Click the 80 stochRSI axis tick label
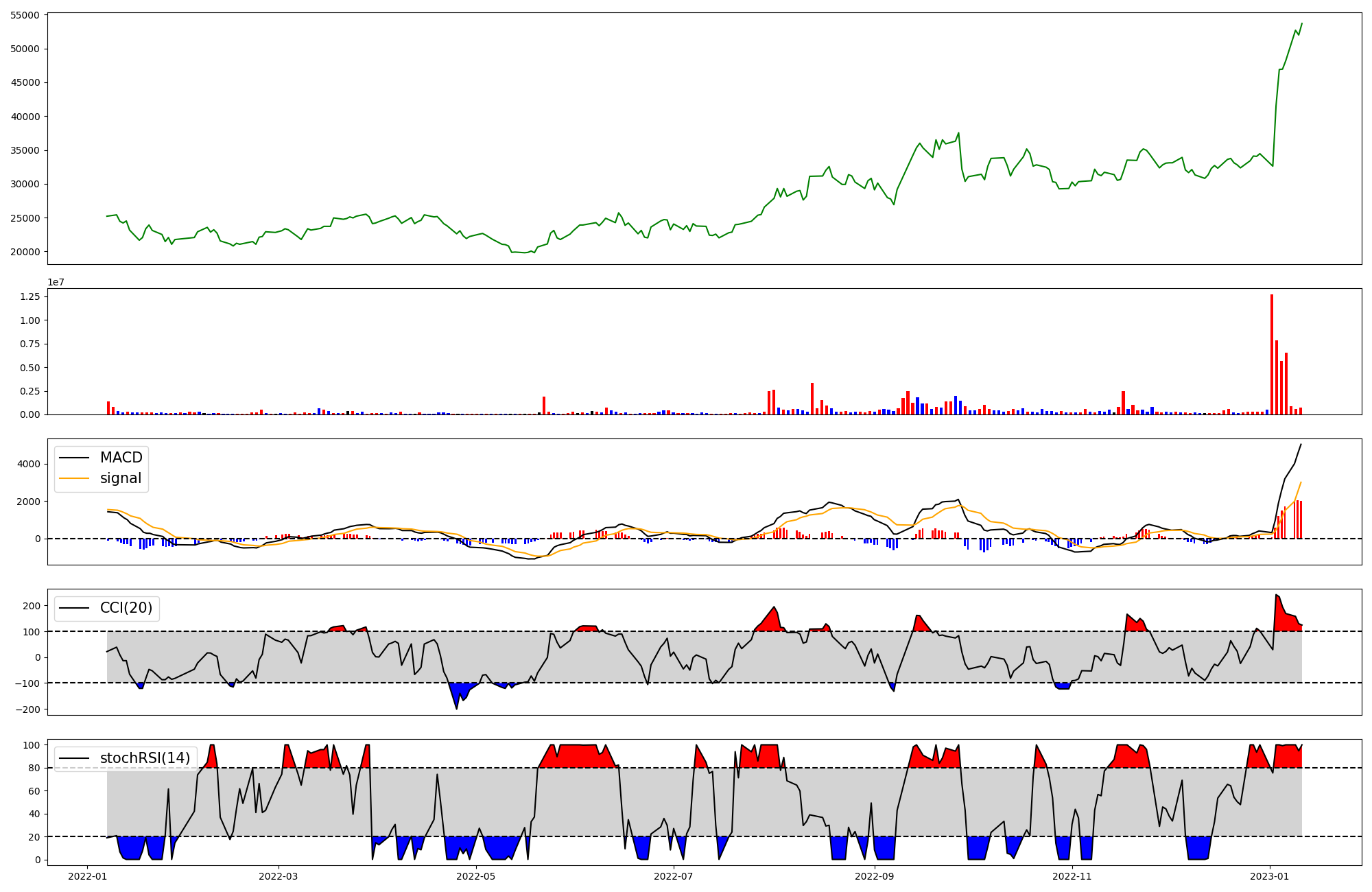Viewport: 1372px width, 892px height. [x=34, y=768]
